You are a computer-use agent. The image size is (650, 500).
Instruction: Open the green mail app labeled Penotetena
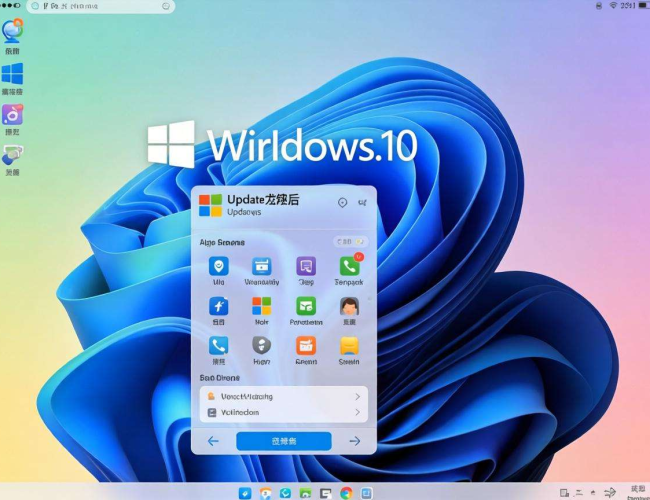click(x=306, y=306)
